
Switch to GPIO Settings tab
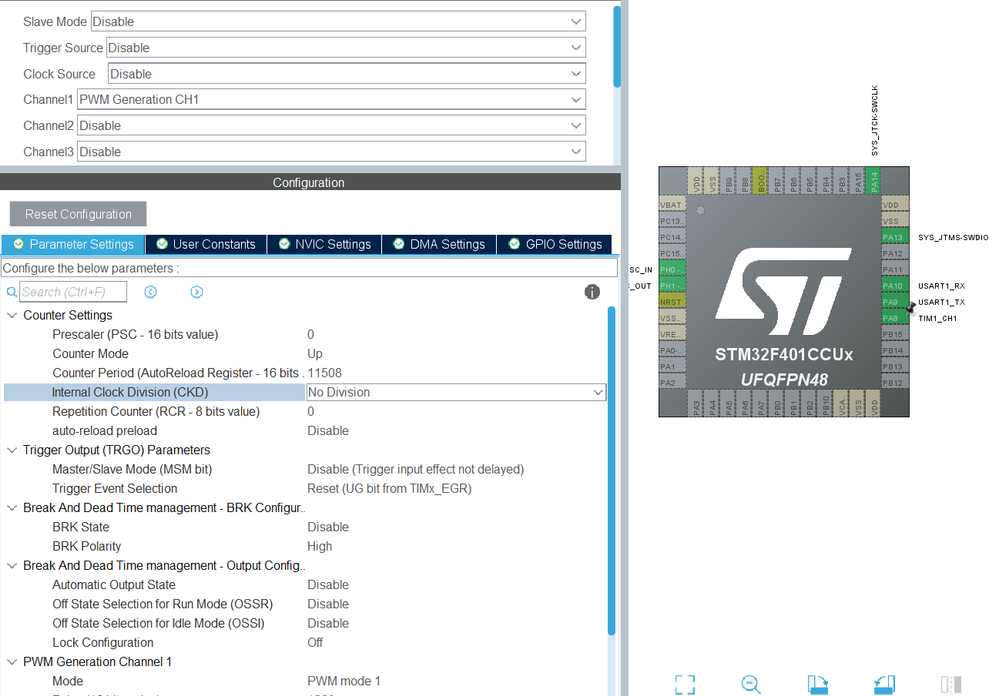point(554,244)
